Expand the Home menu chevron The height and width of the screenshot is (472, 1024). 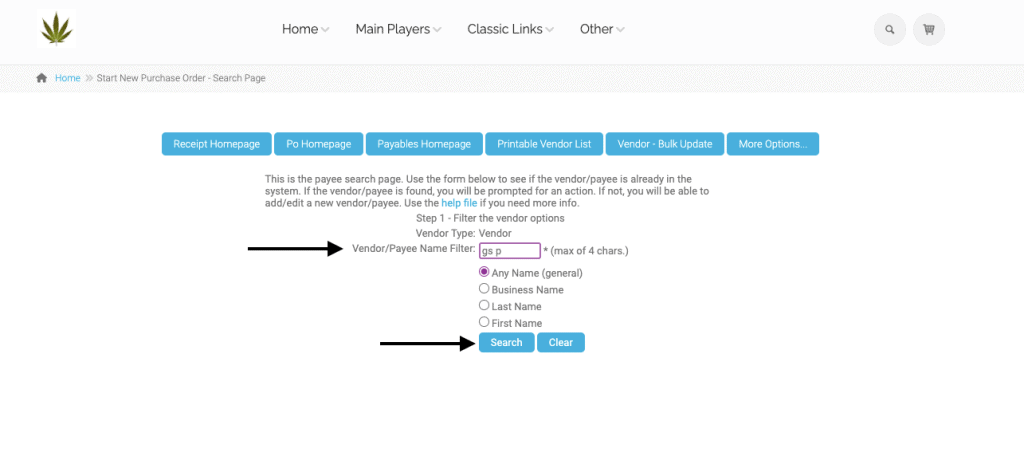tap(325, 30)
